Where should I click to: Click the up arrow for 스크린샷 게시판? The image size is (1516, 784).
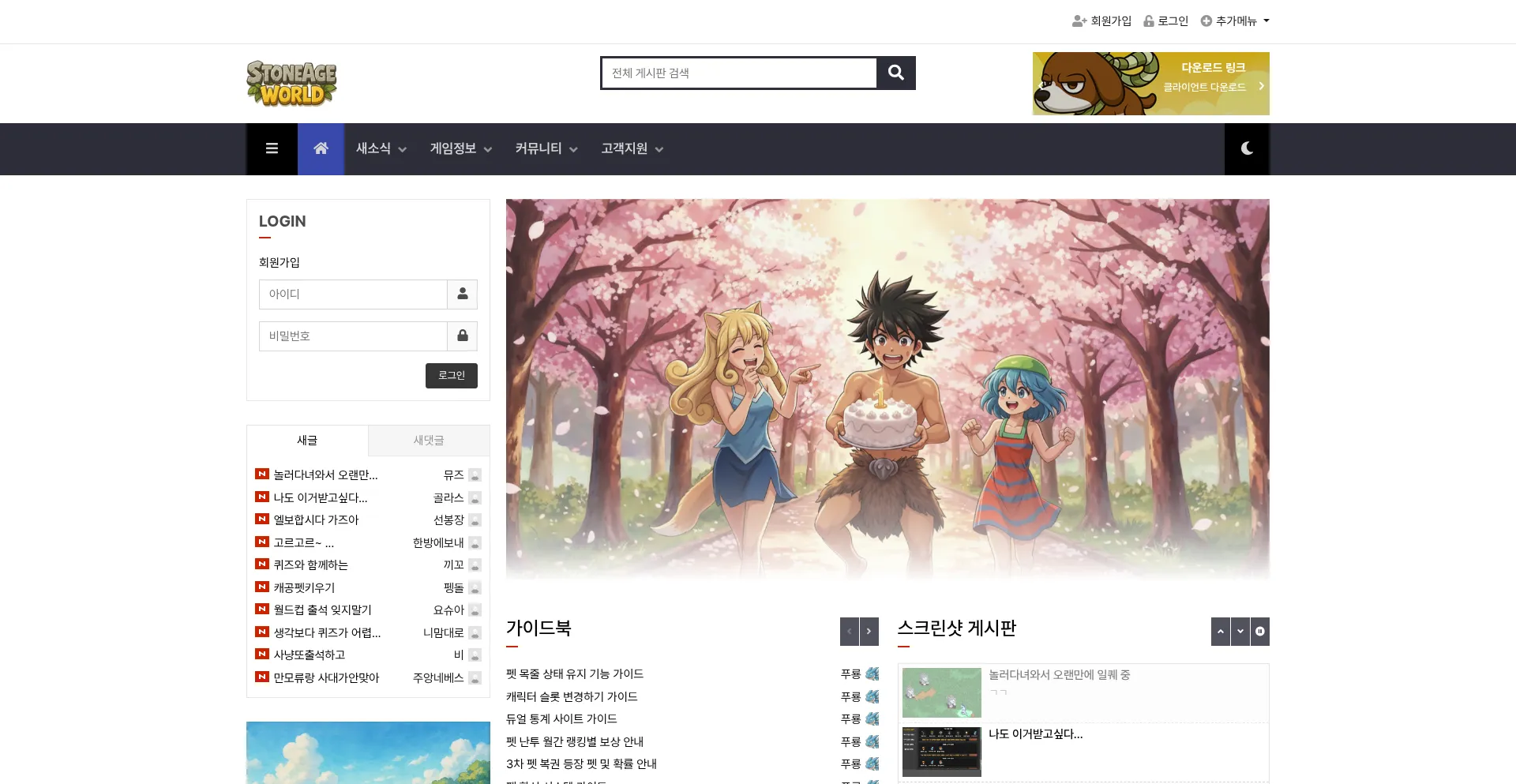pyautogui.click(x=1221, y=632)
